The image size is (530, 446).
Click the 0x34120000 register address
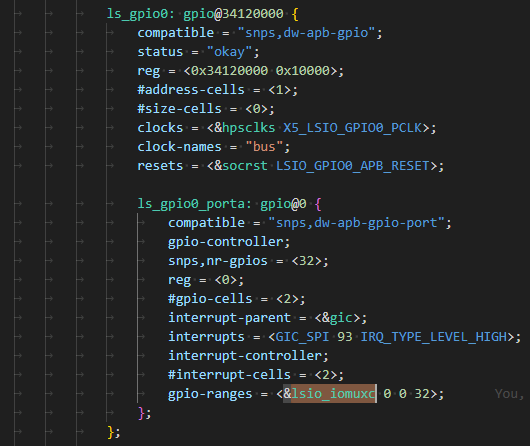[230, 71]
